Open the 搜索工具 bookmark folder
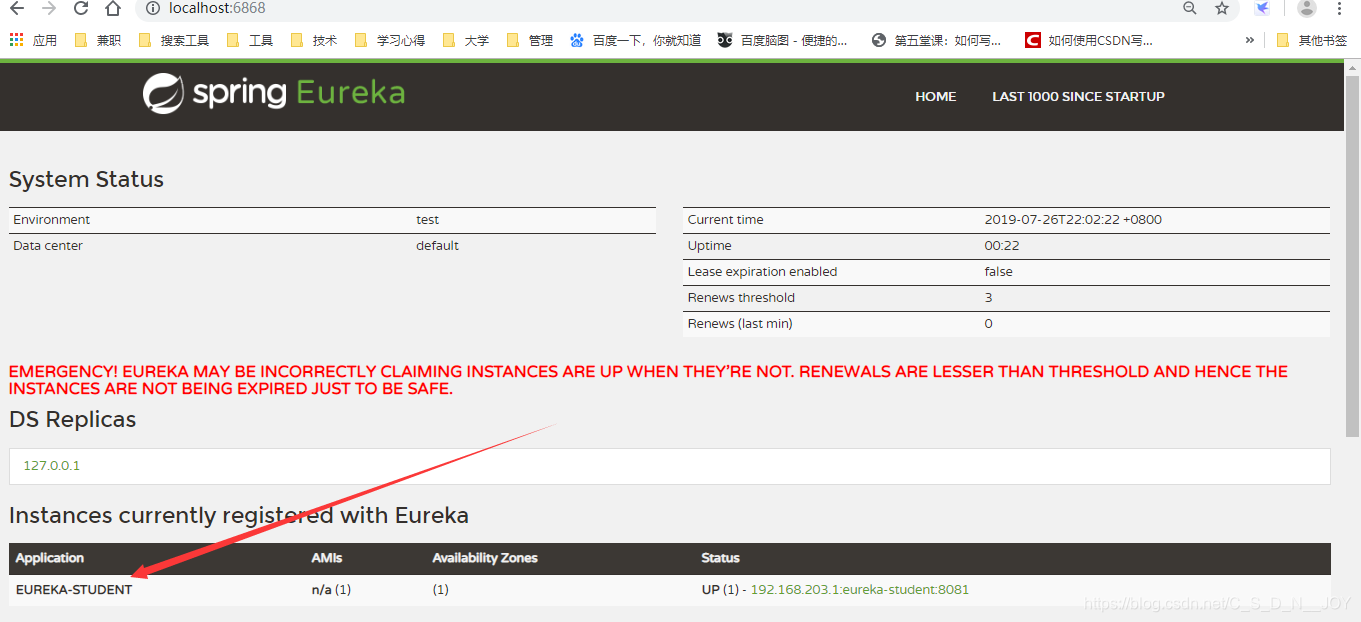1361x622 pixels. click(173, 40)
